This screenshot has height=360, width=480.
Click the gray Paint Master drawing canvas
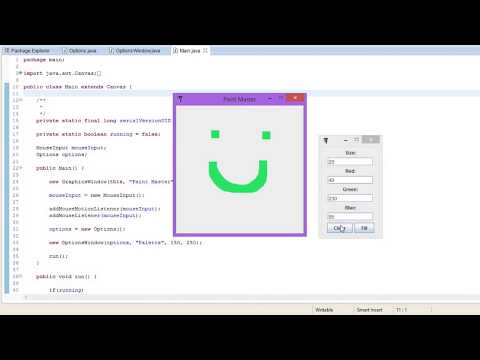click(x=240, y=169)
